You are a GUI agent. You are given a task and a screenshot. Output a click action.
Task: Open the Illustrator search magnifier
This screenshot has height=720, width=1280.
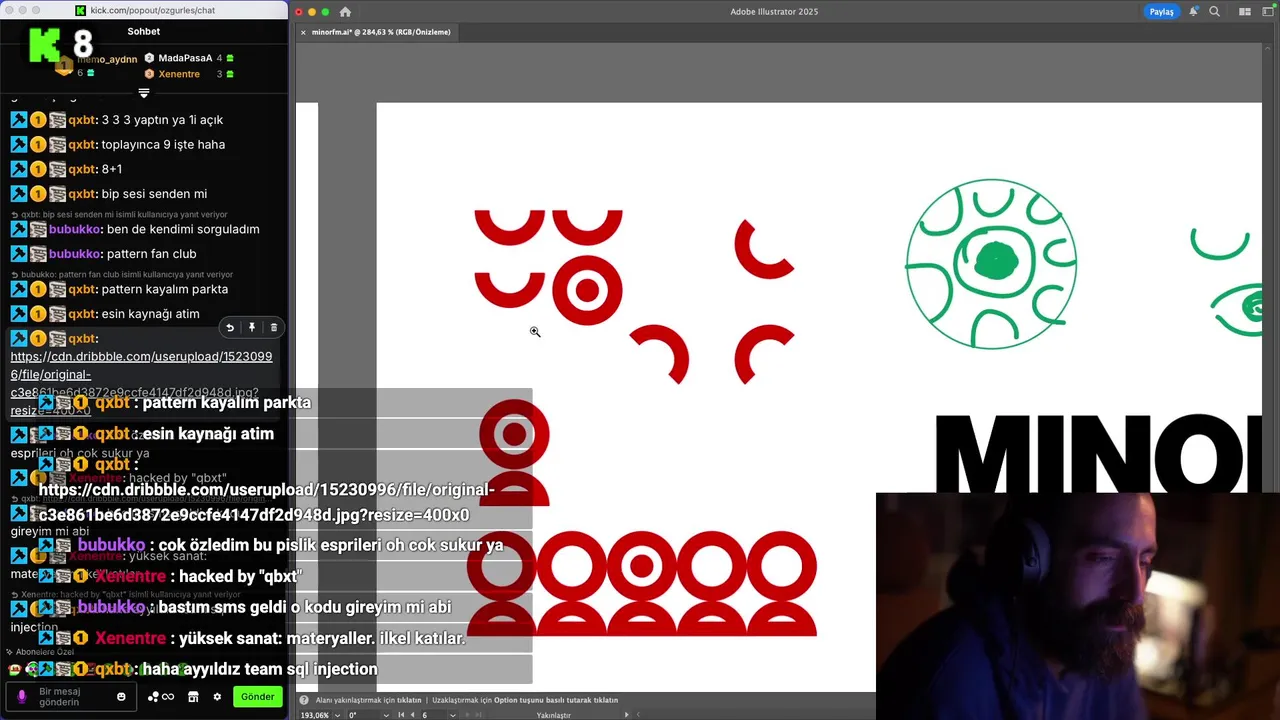(1214, 12)
